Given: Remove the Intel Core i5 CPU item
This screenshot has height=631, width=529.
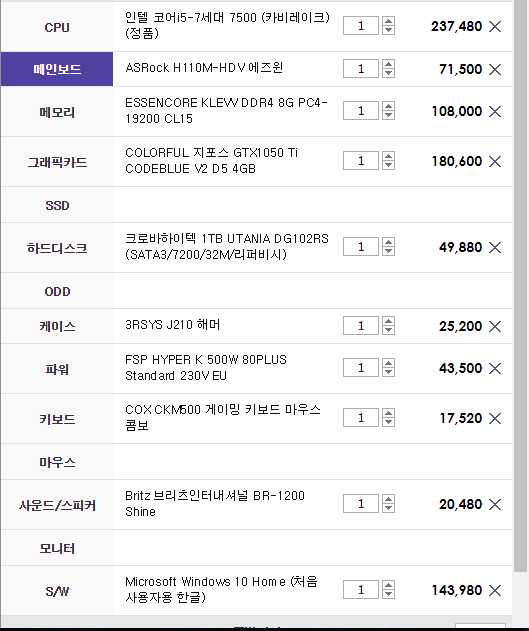Looking at the screenshot, I should tap(495, 27).
